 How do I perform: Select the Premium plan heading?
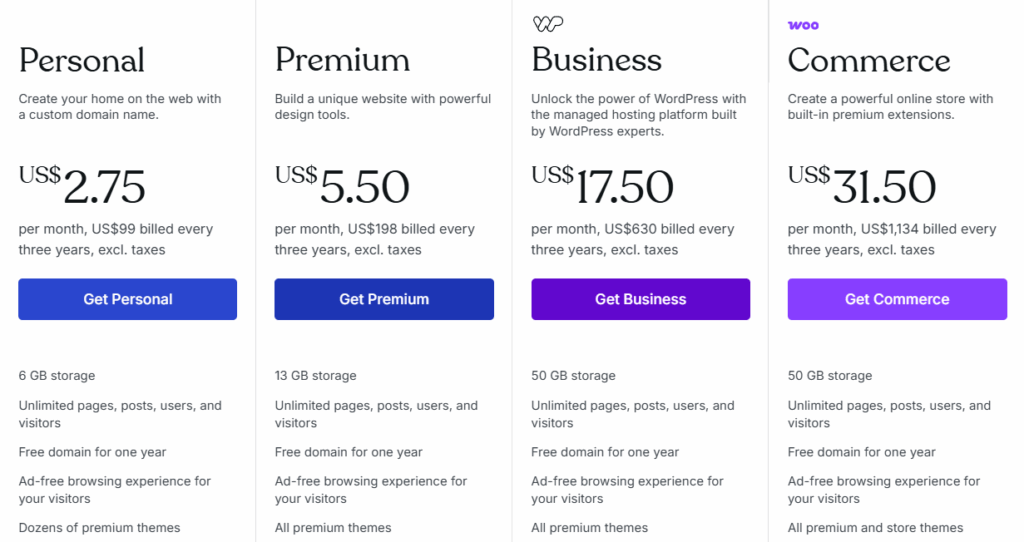click(342, 60)
